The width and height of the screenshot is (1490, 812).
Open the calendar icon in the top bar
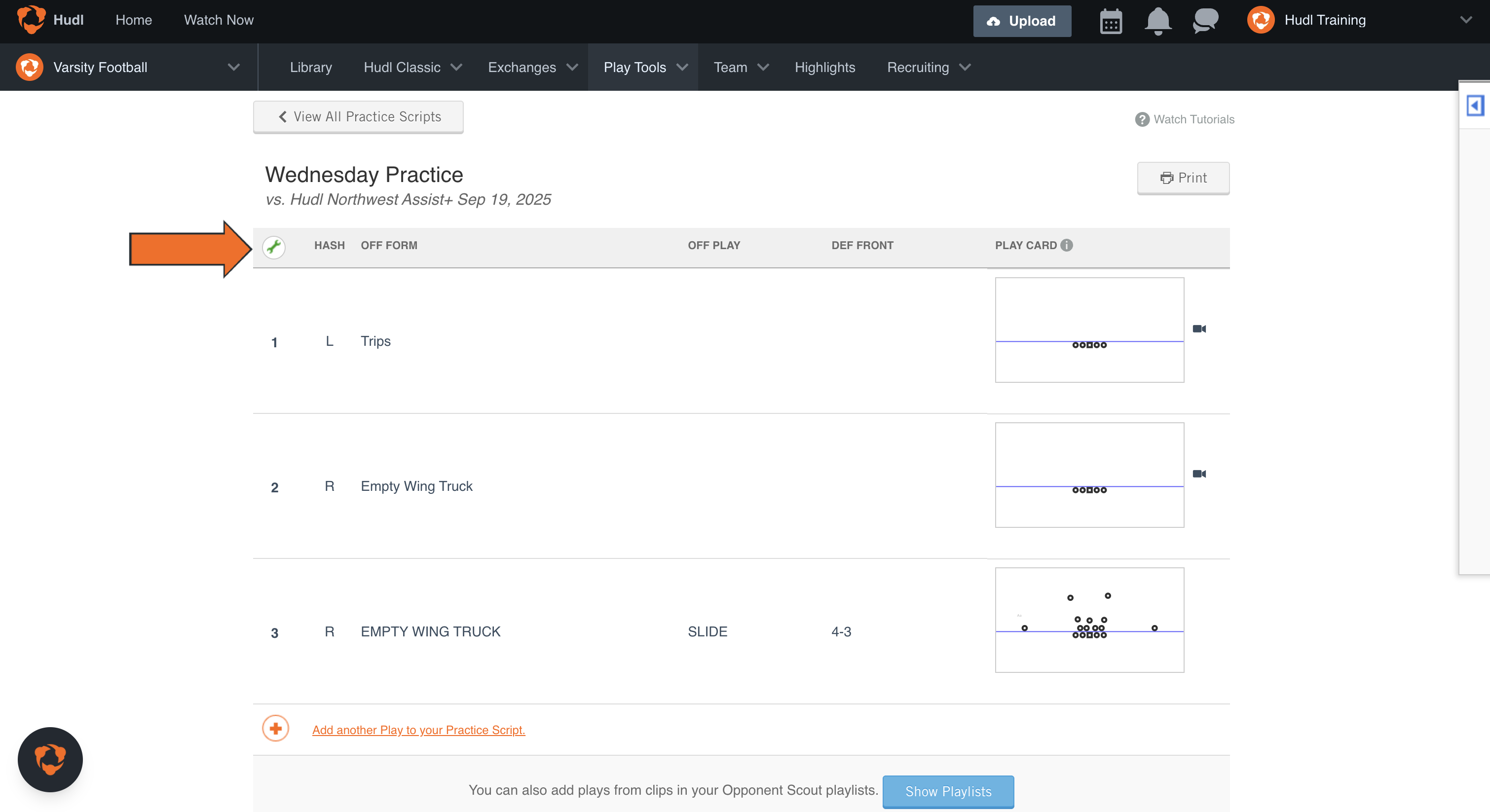pos(1111,21)
